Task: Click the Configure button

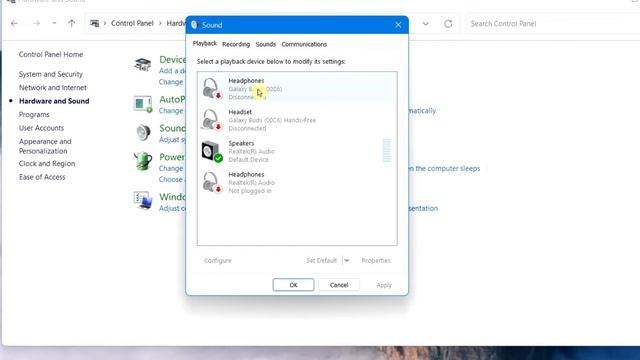Action: coord(218,260)
